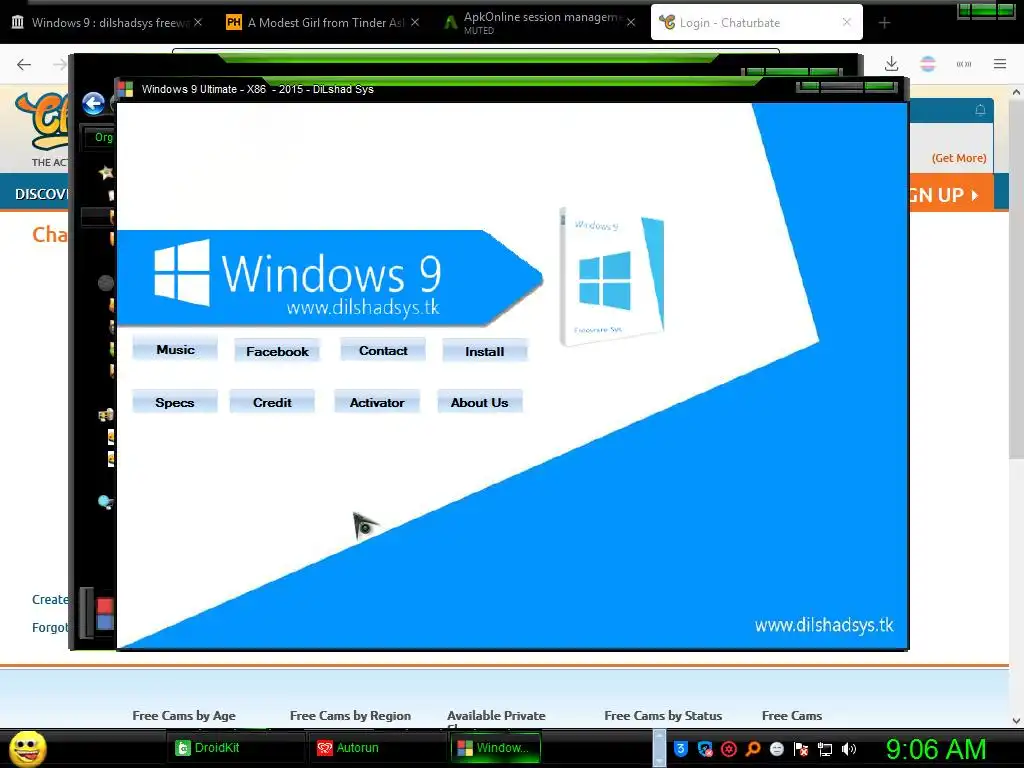Screen dimensions: 1024x768
Task: Click the browser page vertical scrollbar thumb
Action: click(1016, 281)
